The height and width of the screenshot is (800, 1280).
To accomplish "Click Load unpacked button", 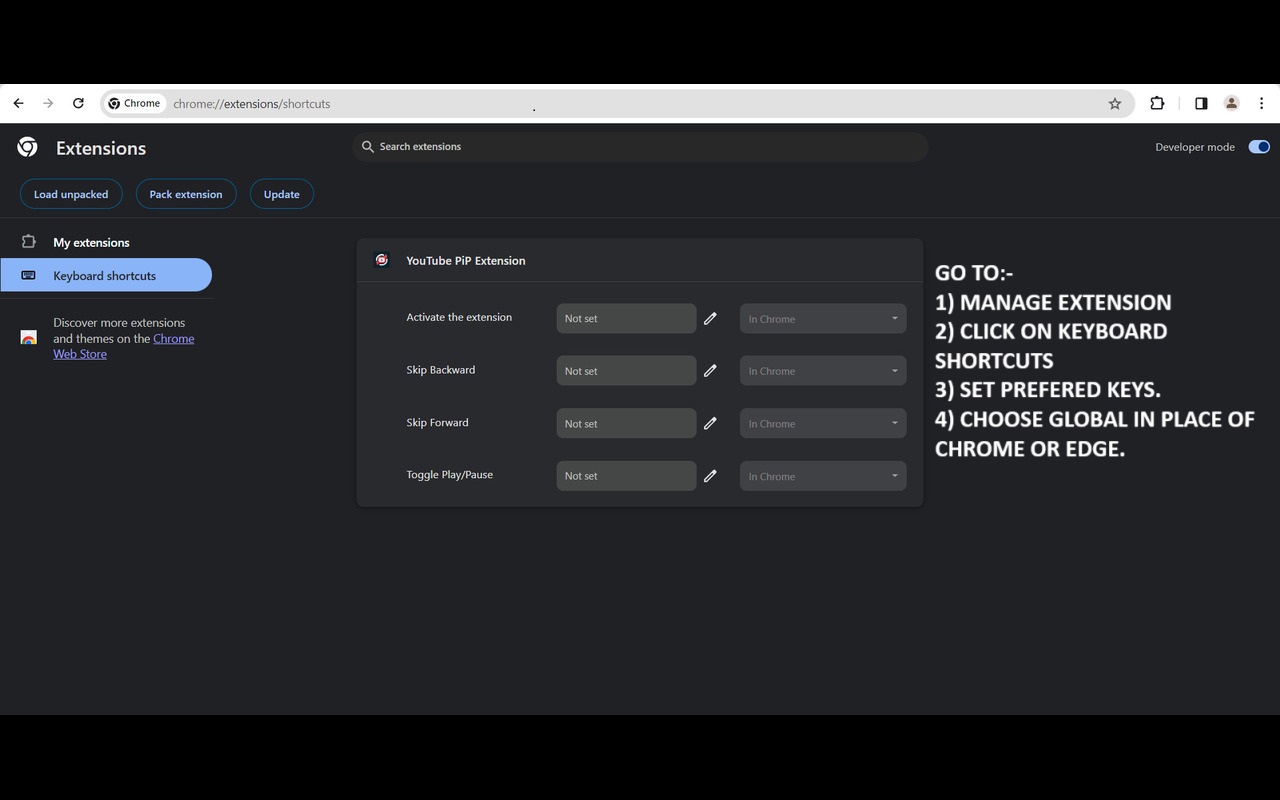I will [x=71, y=194].
